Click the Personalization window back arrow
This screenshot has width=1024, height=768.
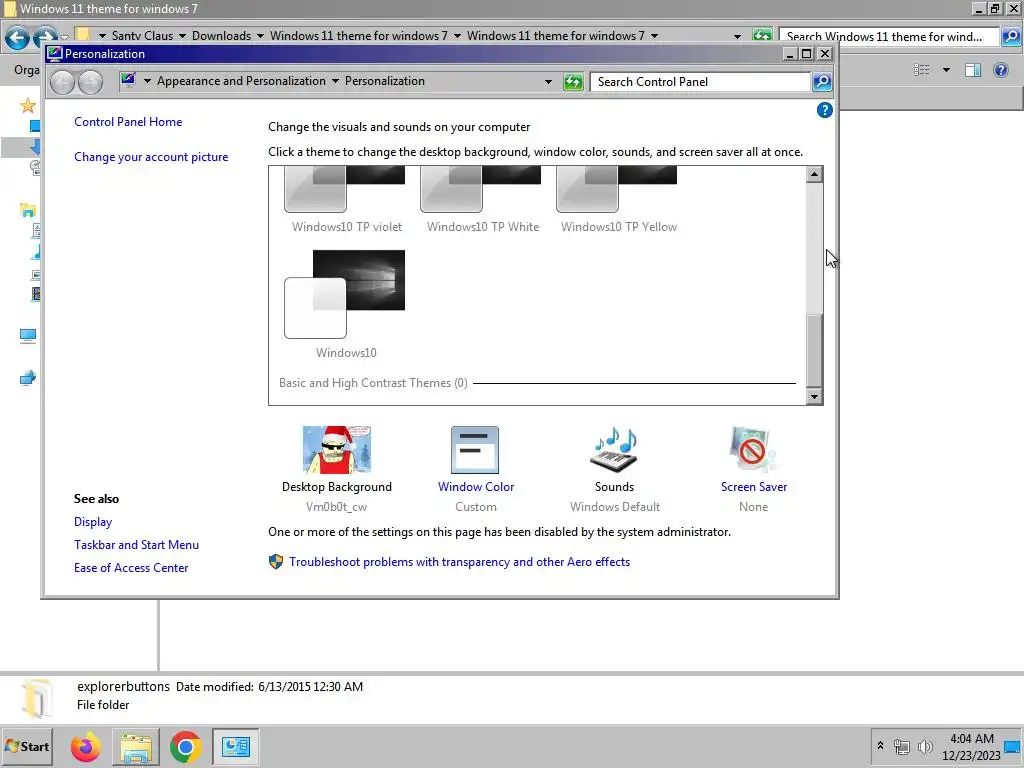(63, 82)
